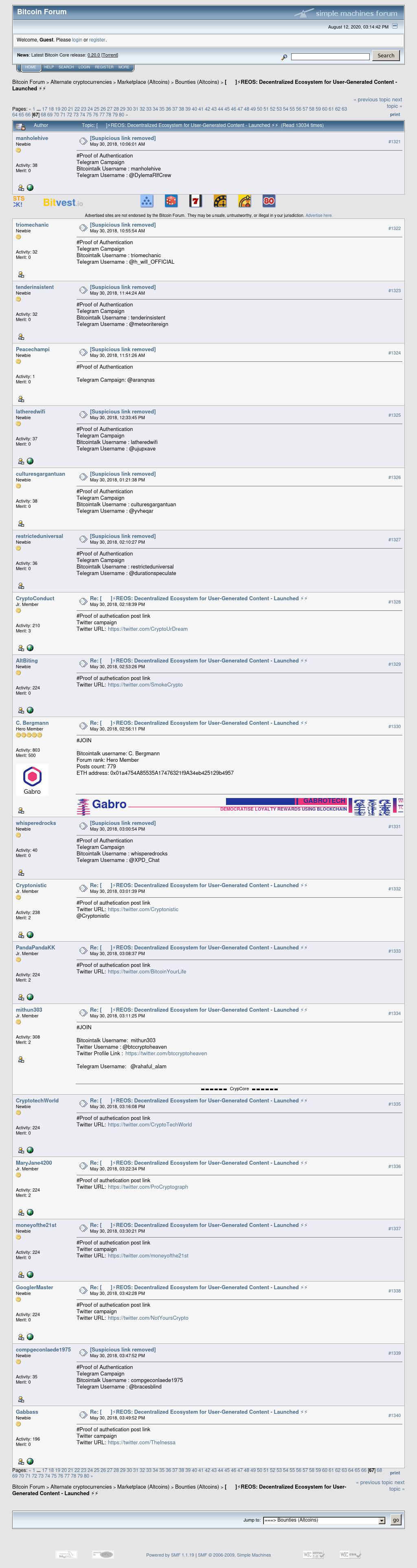Click the Bitvest dice game icon
The height and width of the screenshot is (1568, 417).
pos(172,201)
